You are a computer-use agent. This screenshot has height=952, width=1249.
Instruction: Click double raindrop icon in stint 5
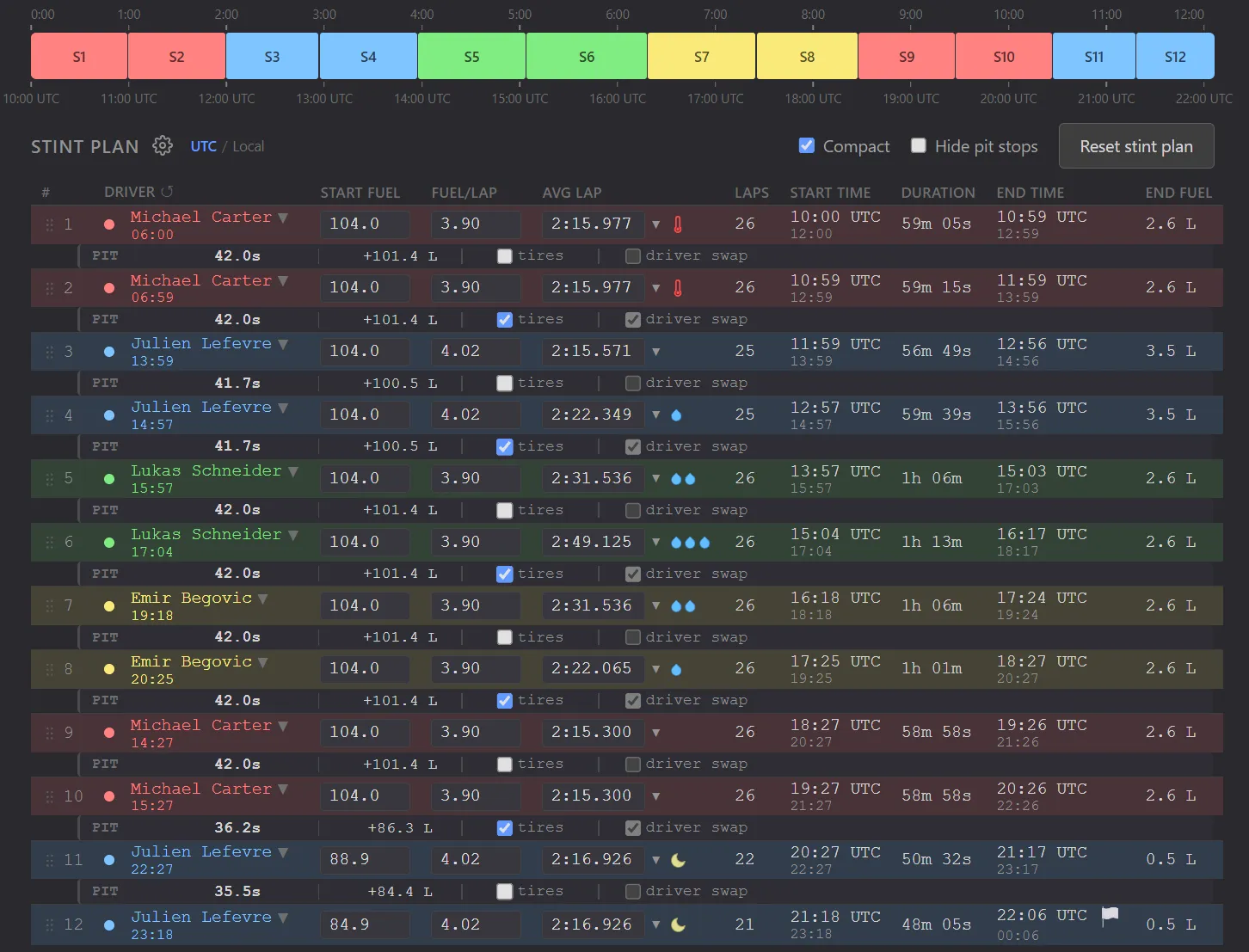click(x=683, y=479)
